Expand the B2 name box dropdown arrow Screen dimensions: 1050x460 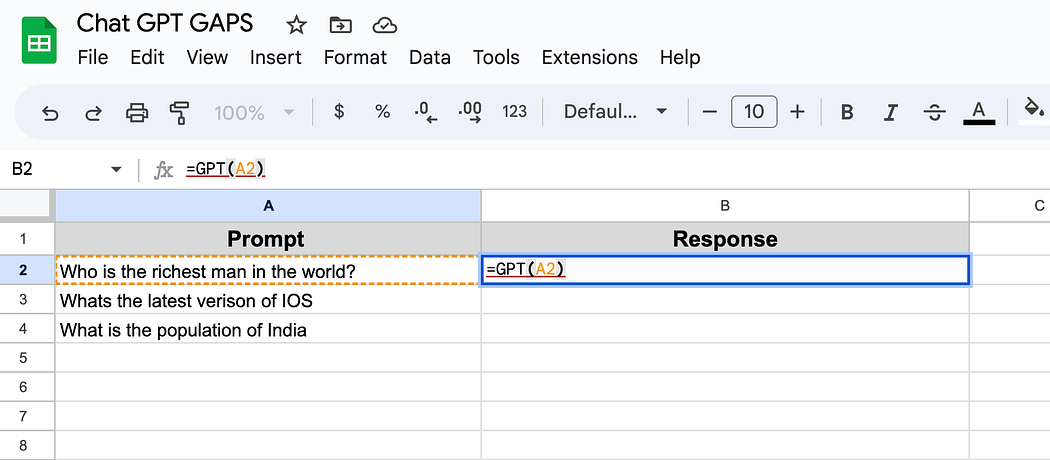click(x=117, y=169)
